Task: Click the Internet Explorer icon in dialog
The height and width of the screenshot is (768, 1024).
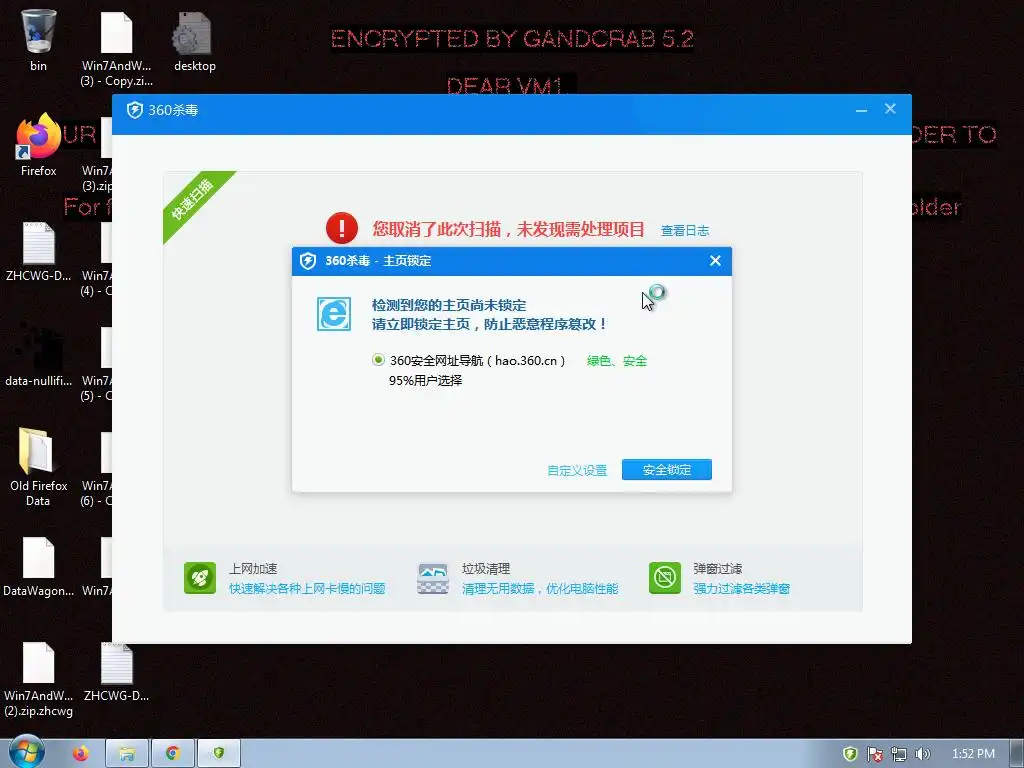Action: pos(334,314)
